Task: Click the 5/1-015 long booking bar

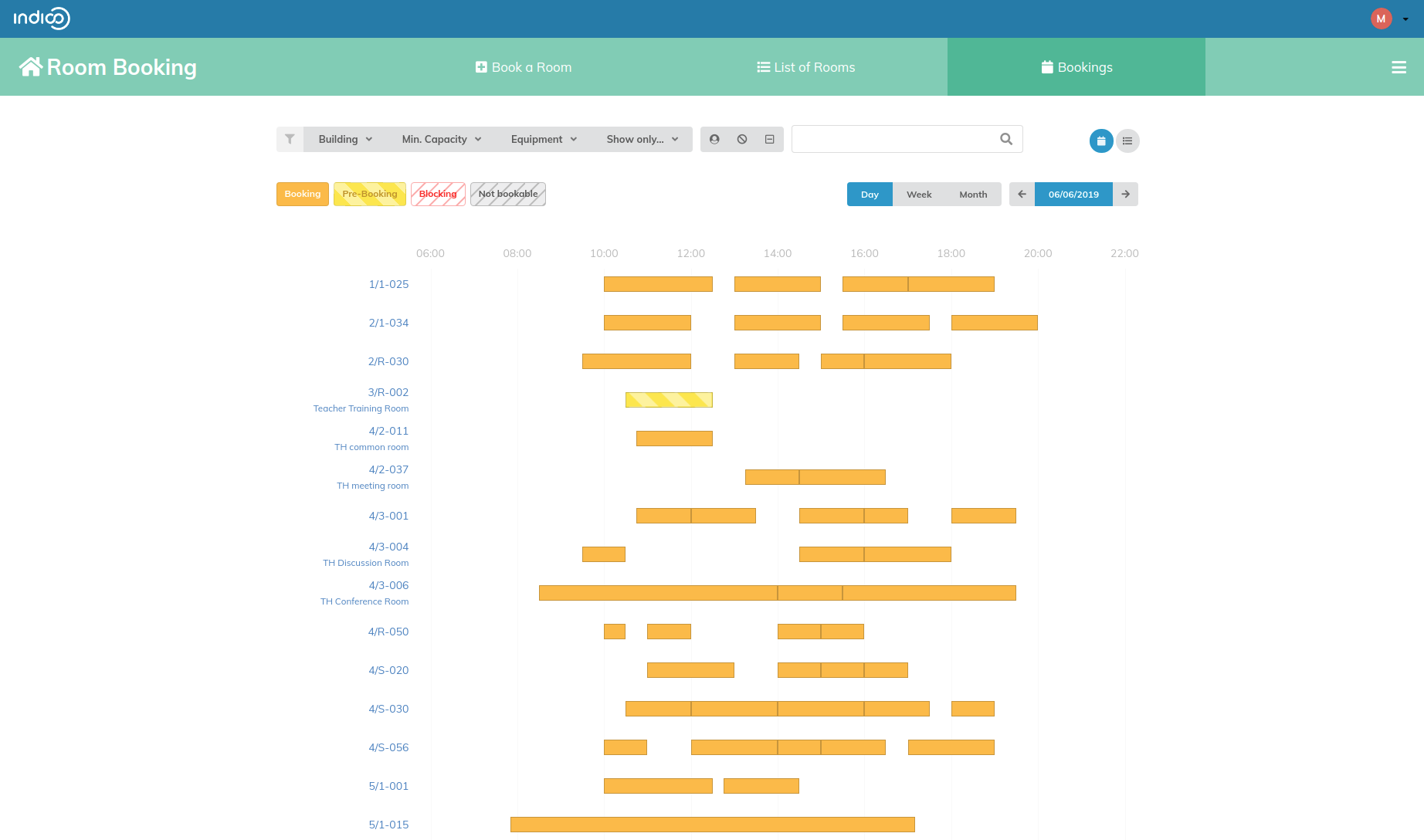Action: tap(713, 825)
